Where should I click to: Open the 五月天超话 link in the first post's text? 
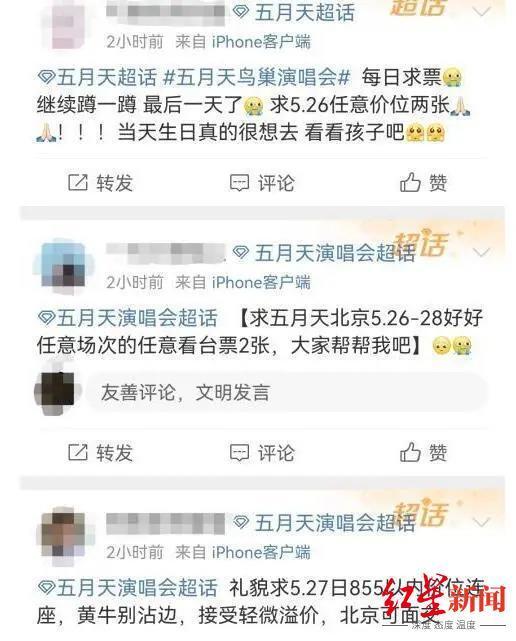click(x=97, y=77)
